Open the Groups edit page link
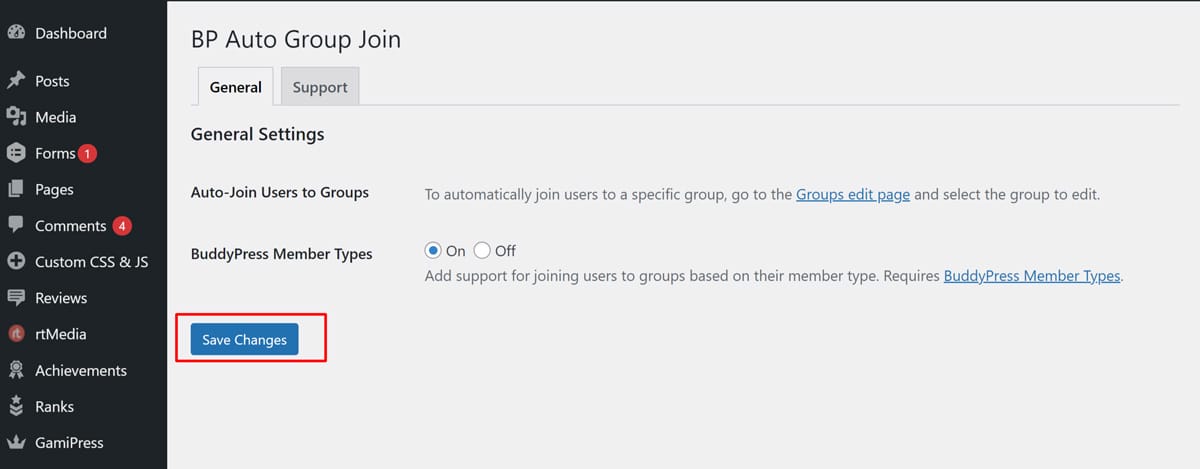Viewport: 1200px width, 469px height. point(853,194)
